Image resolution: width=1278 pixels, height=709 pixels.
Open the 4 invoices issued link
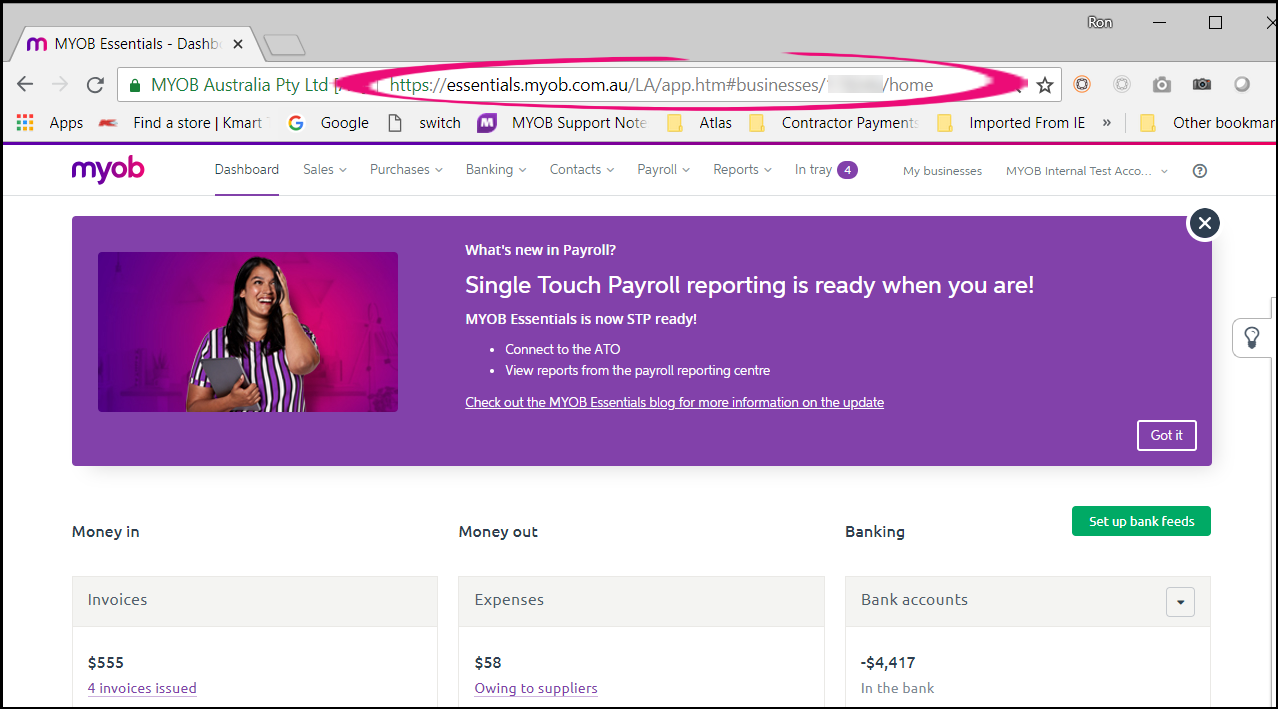pos(142,688)
